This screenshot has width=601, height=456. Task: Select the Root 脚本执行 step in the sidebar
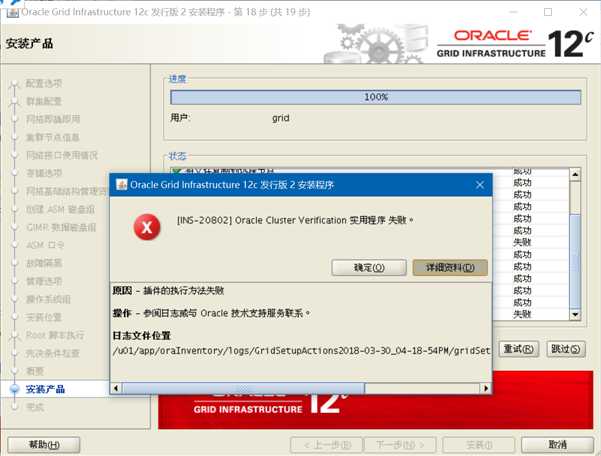55,335
